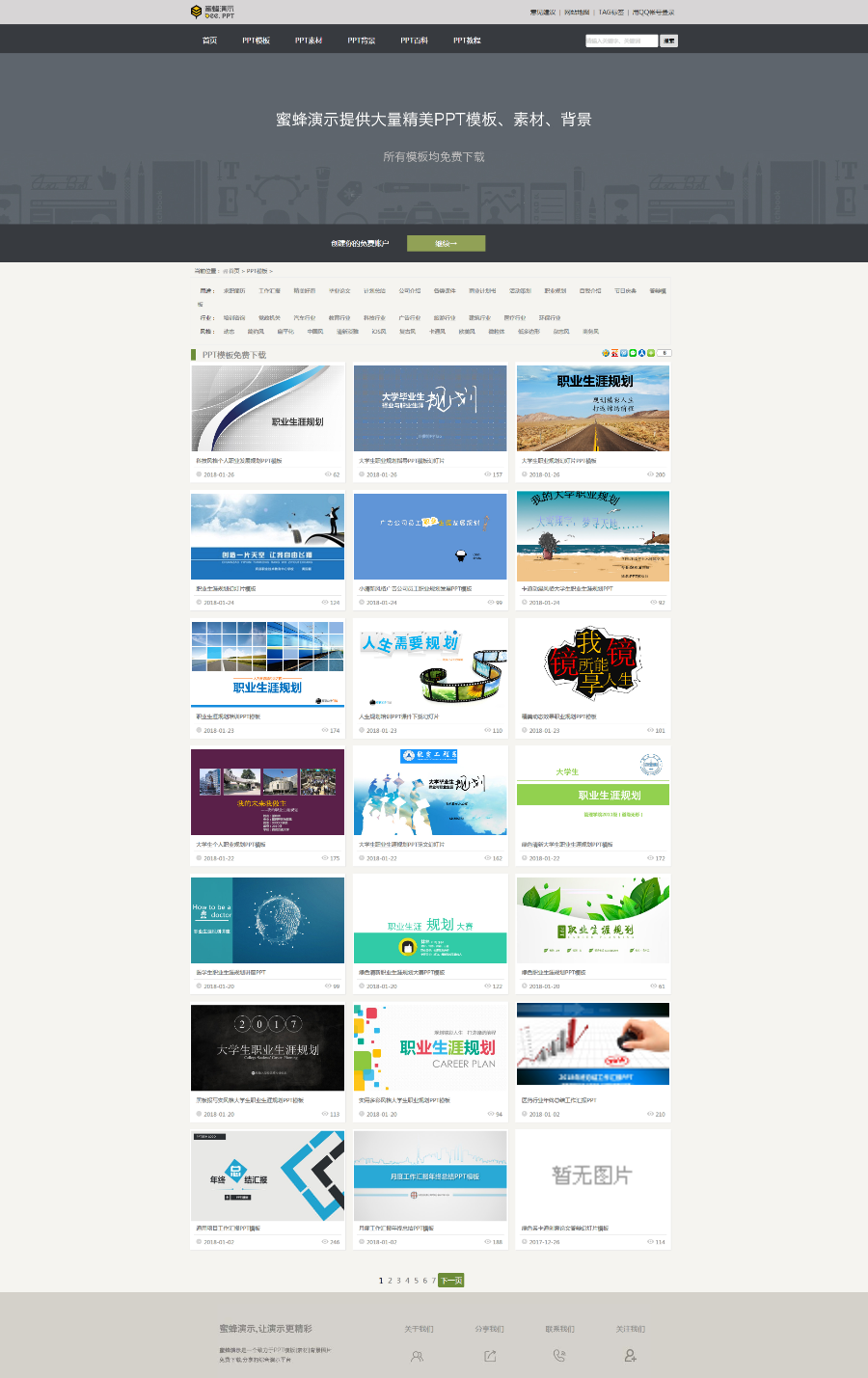Viewport: 868px width, 1378px height.
Task: Click the 关于我们 footer heading
Action: tap(419, 1329)
